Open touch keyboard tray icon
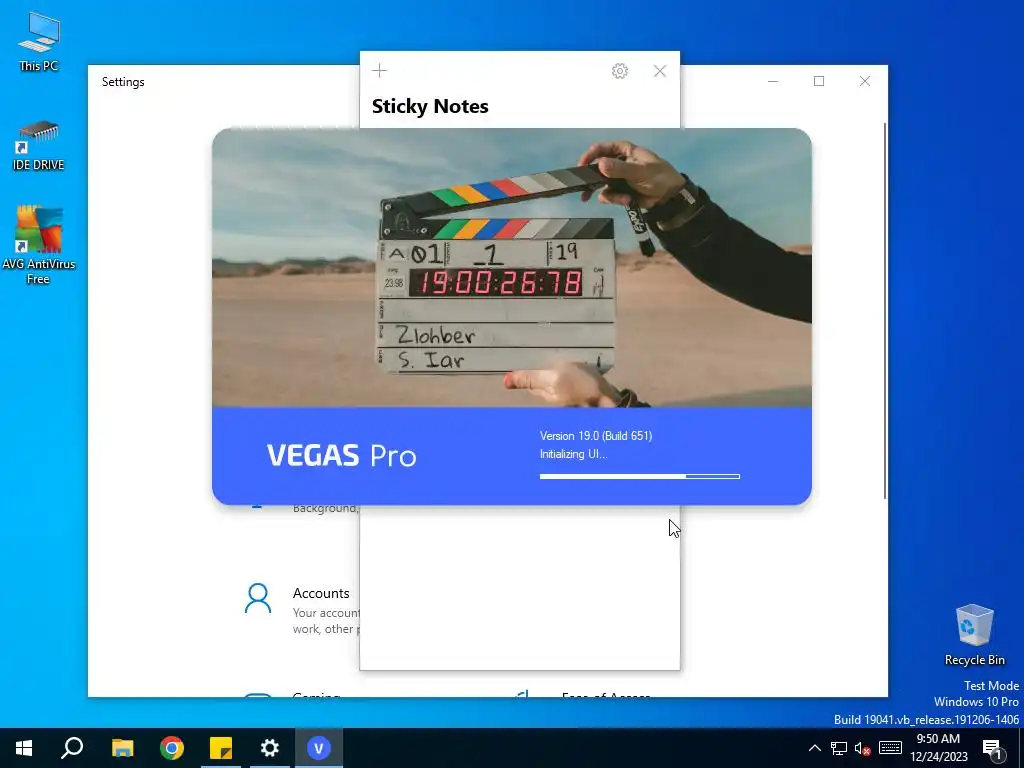This screenshot has width=1024, height=768. pyautogui.click(x=890, y=748)
